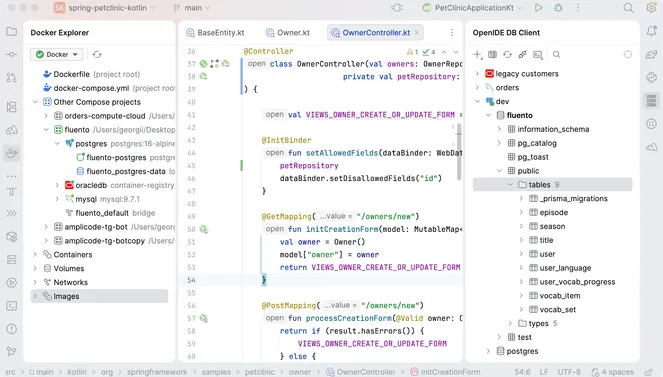Click the gutter icon on line 38
The width and height of the screenshot is (663, 377).
(204, 76)
